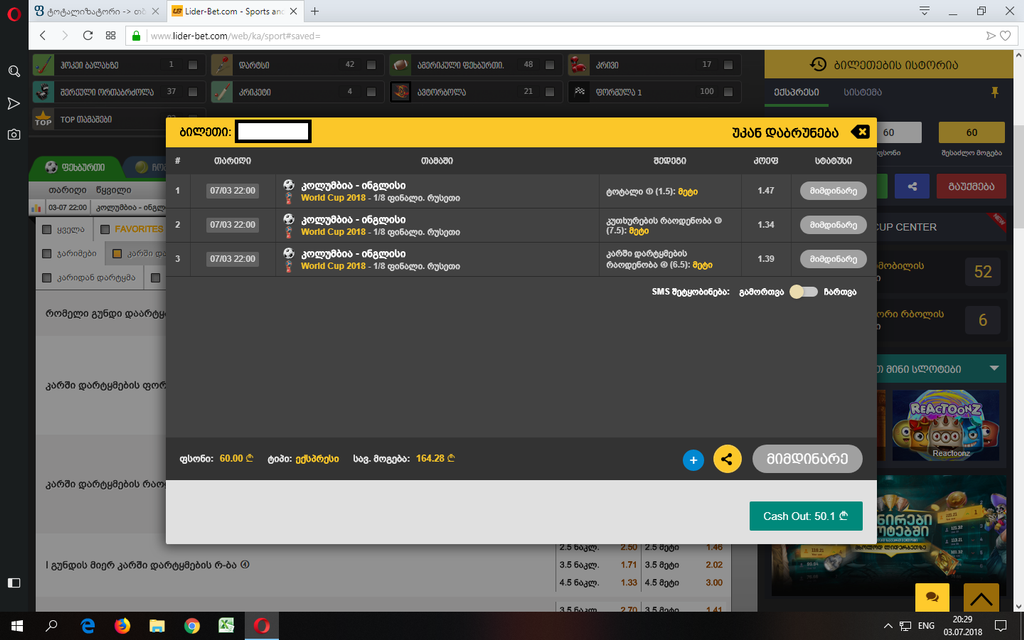Open Opera tab menu dropdown in title bar
This screenshot has height=640, width=1024.
click(924, 11)
